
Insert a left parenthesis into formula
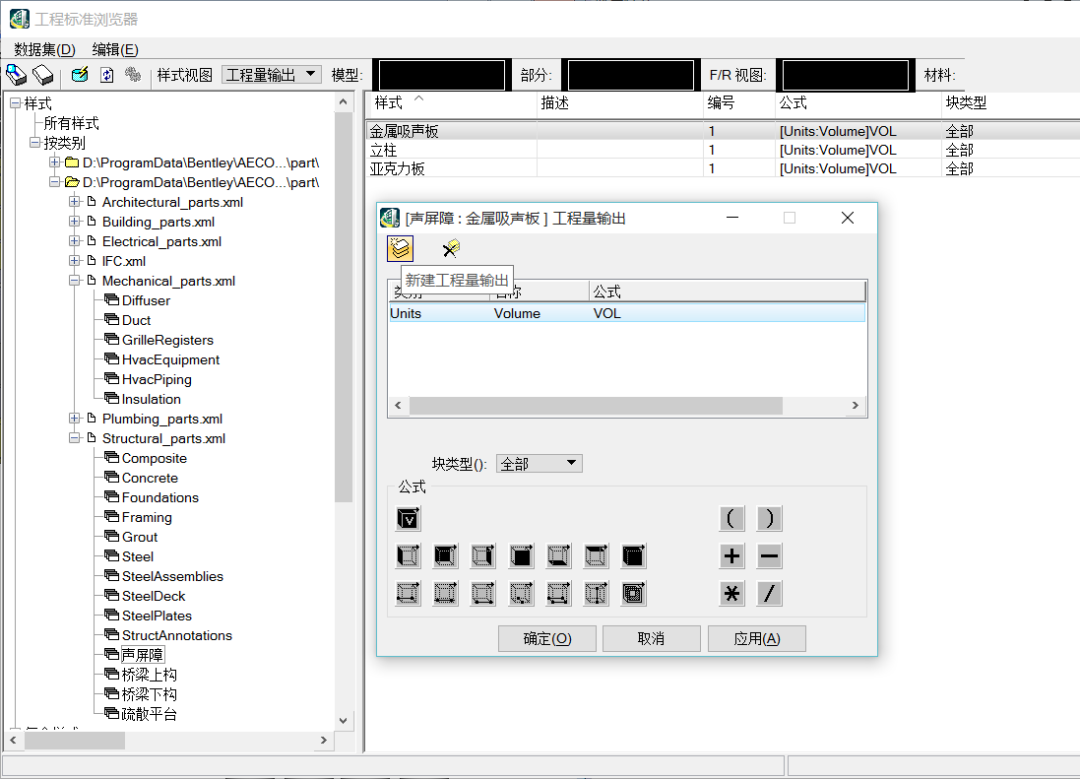(732, 518)
